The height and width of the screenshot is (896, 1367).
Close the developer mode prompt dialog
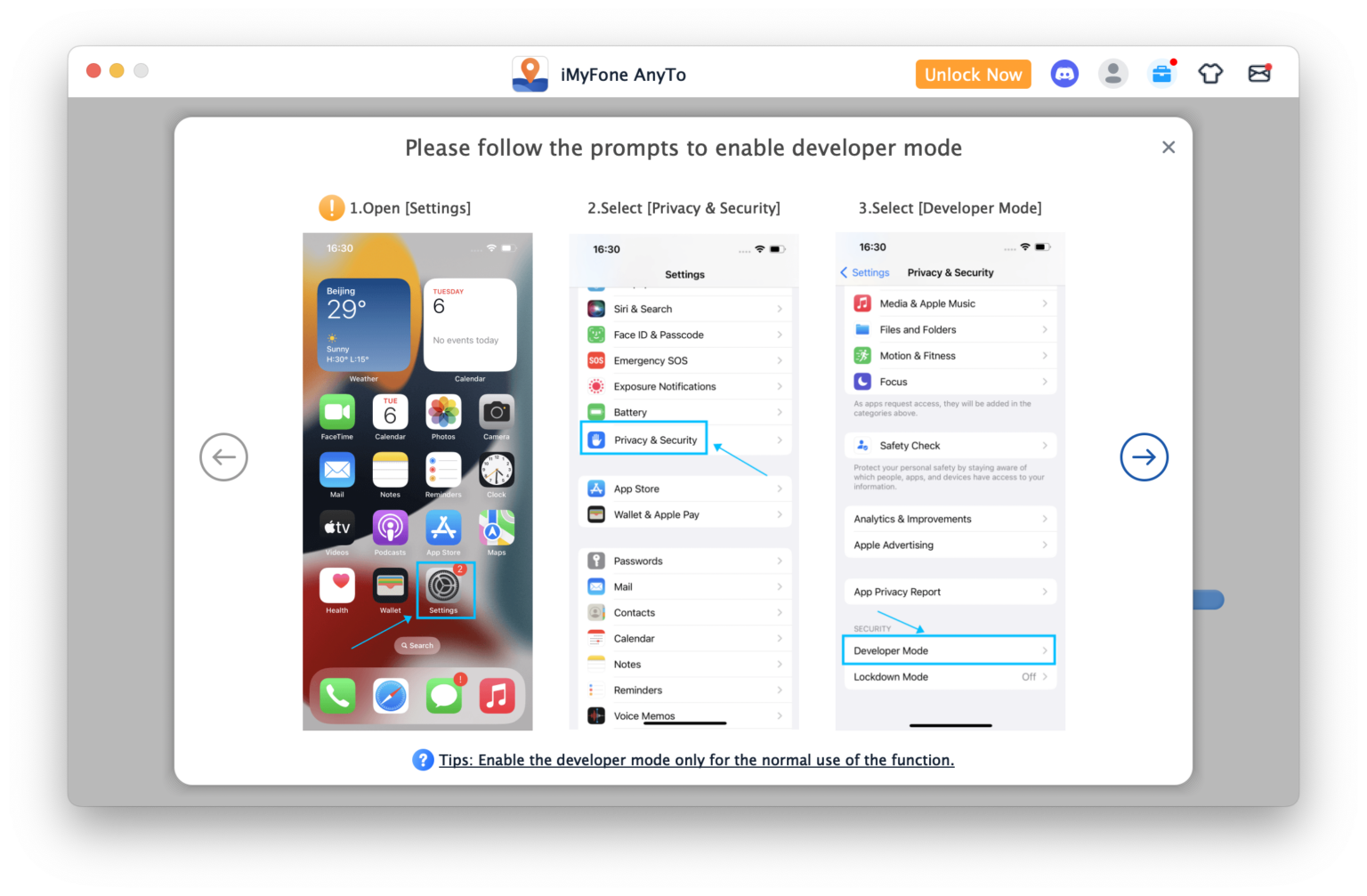click(1169, 148)
